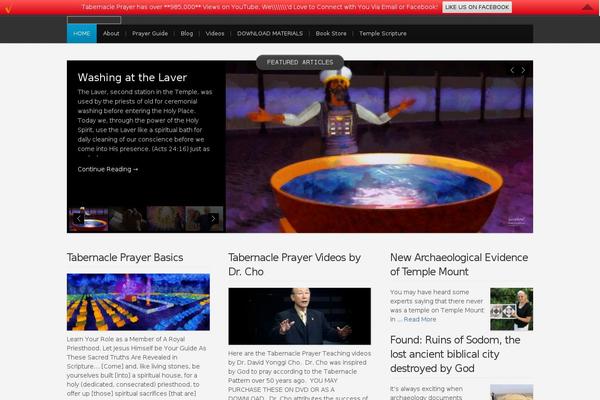Select the laver thumbnail in slider strip
This screenshot has height=400, width=600.
tap(89, 219)
